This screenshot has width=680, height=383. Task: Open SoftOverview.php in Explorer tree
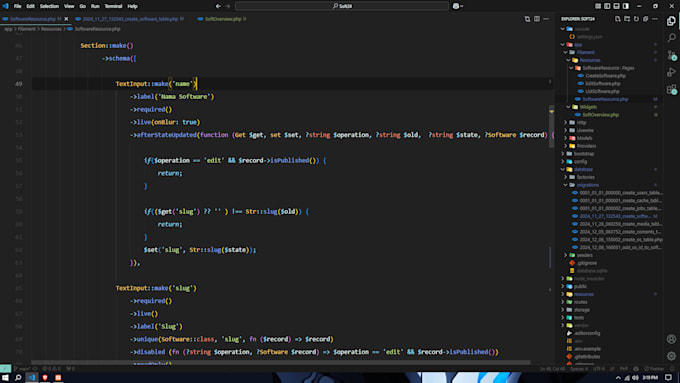(x=600, y=115)
